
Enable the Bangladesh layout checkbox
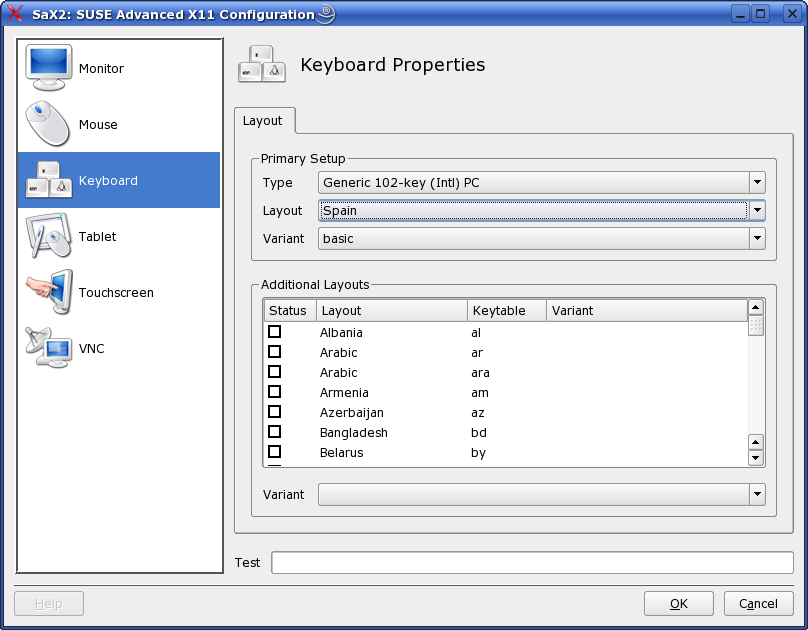click(x=275, y=432)
